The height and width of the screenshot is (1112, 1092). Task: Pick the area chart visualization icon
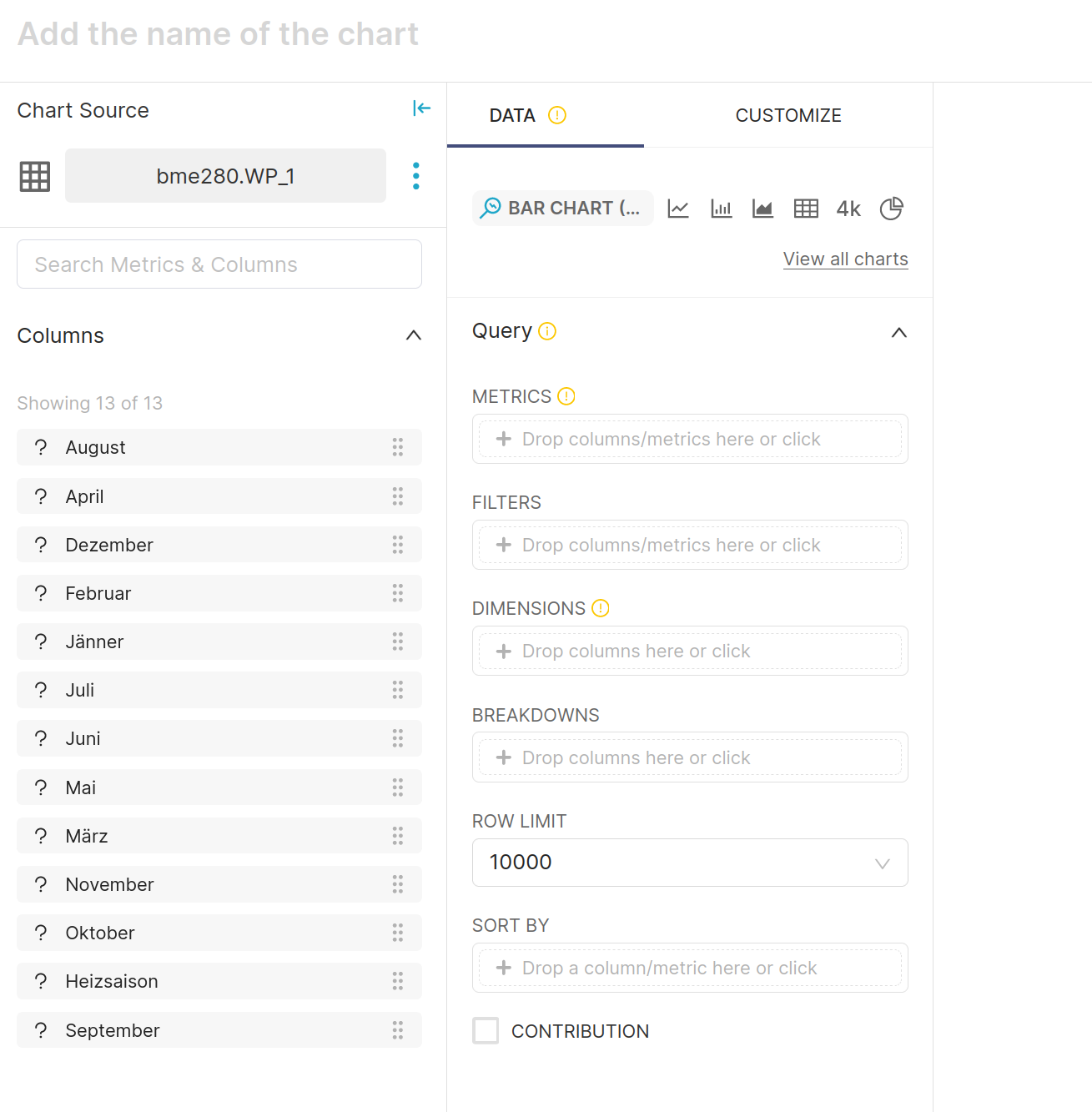point(762,209)
